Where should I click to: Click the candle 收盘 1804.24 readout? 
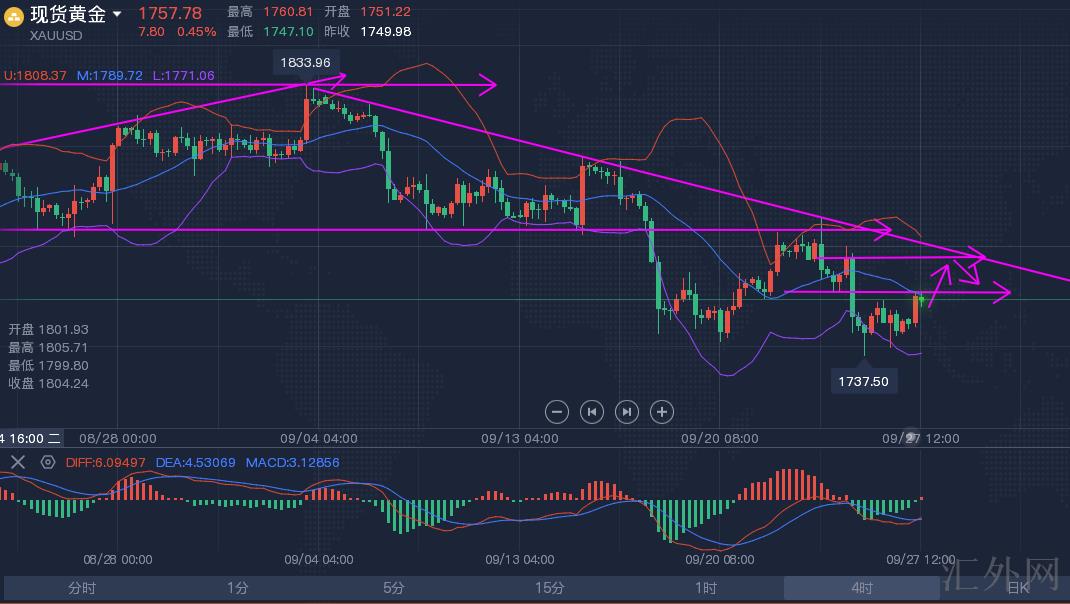[48, 384]
